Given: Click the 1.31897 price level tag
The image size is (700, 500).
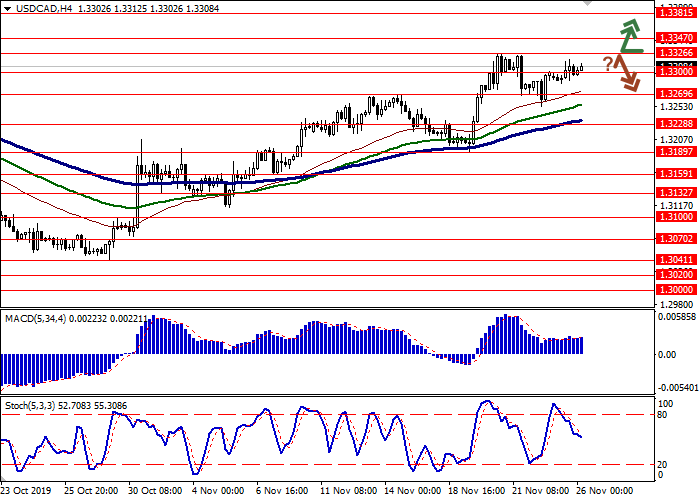Looking at the screenshot, I should click(677, 153).
